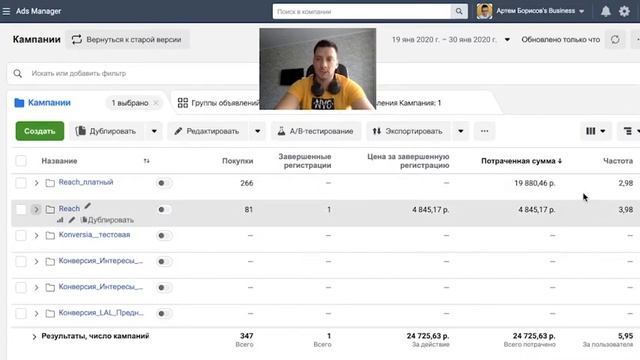Click the more options ellipsis button
This screenshot has width=640, height=360.
point(484,131)
